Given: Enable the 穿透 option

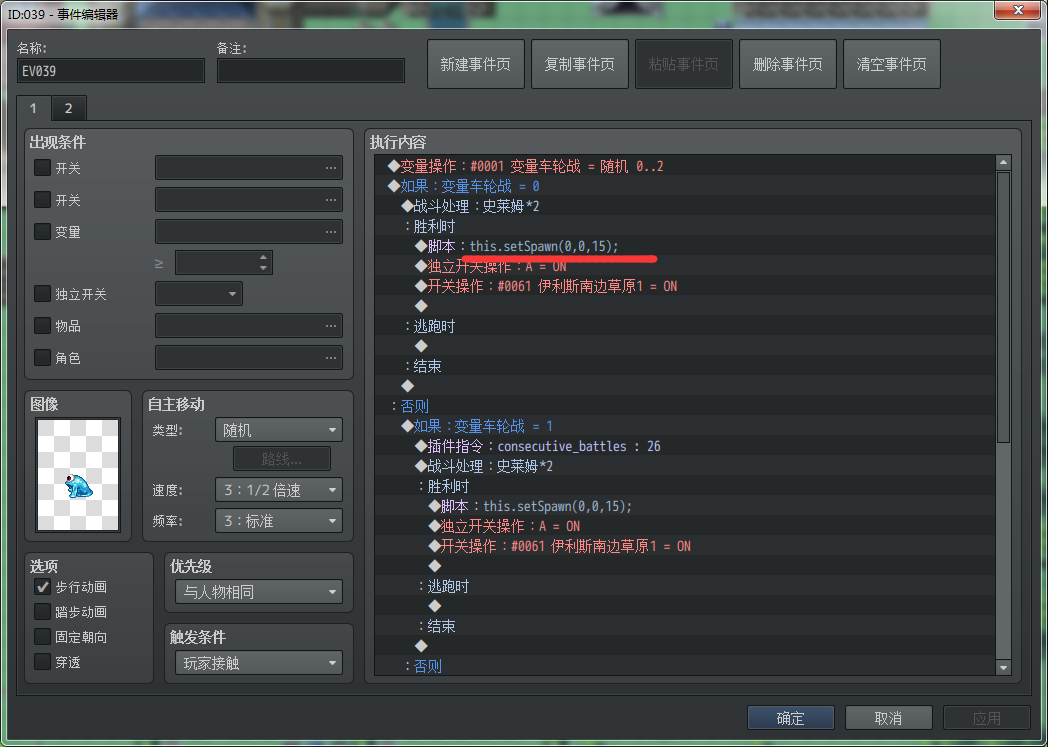Looking at the screenshot, I should click(x=42, y=661).
